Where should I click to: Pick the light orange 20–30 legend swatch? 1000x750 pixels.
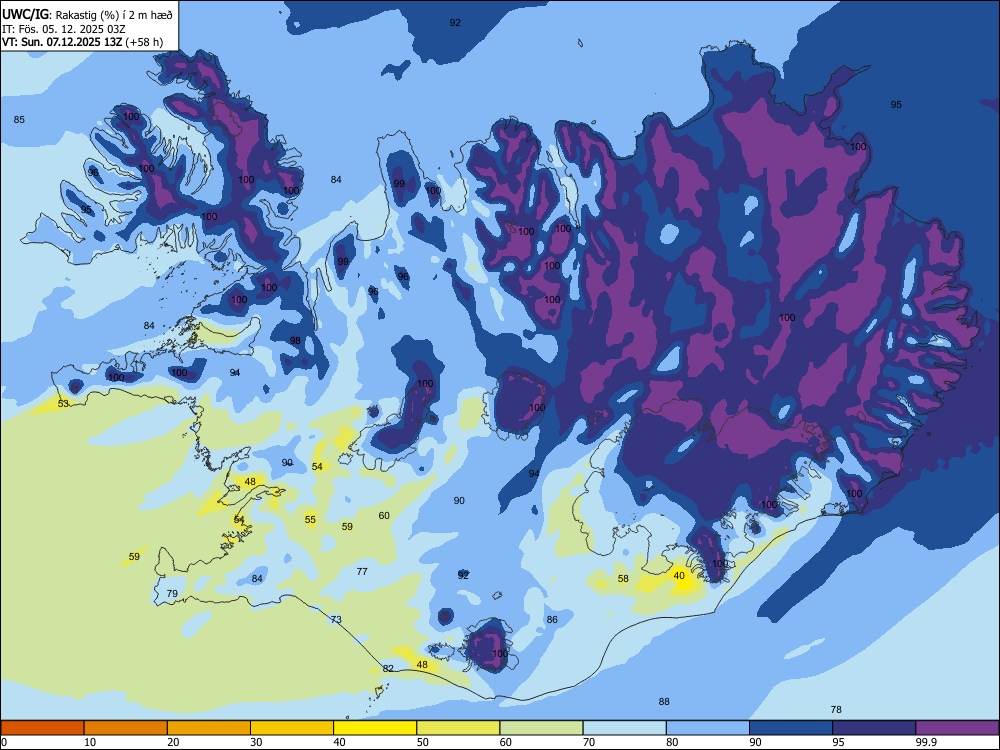(209, 728)
